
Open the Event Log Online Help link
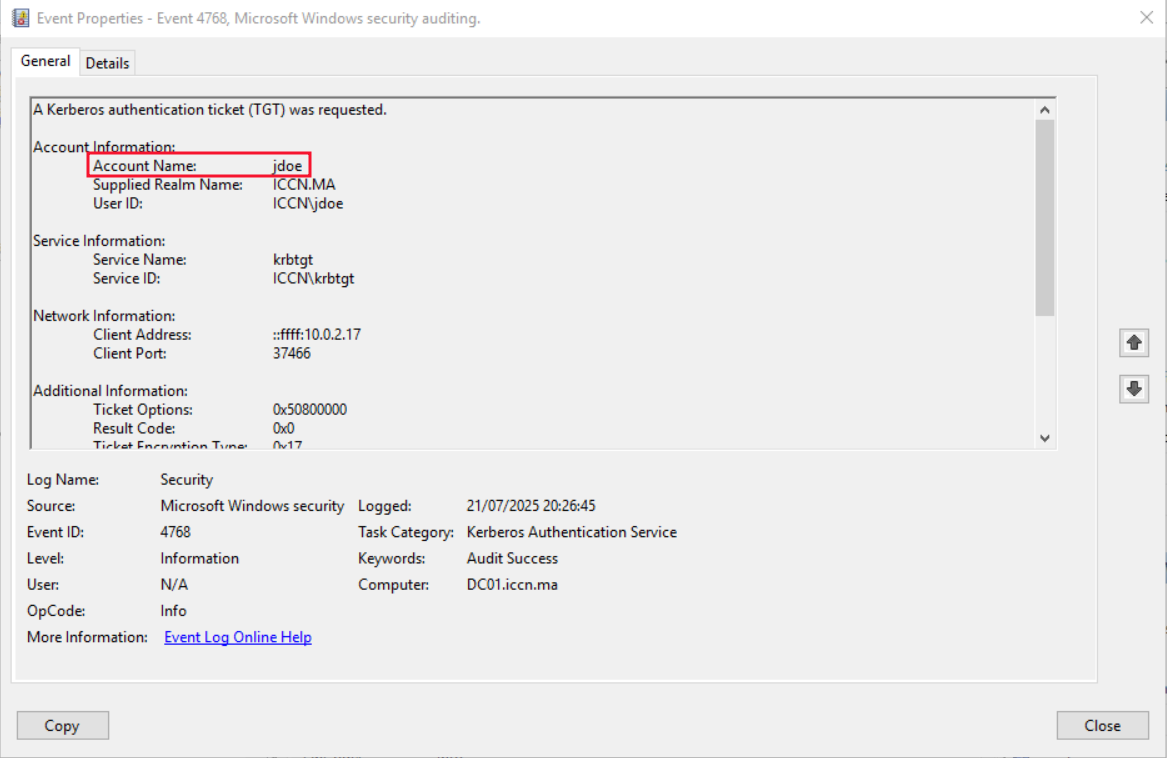pos(238,637)
